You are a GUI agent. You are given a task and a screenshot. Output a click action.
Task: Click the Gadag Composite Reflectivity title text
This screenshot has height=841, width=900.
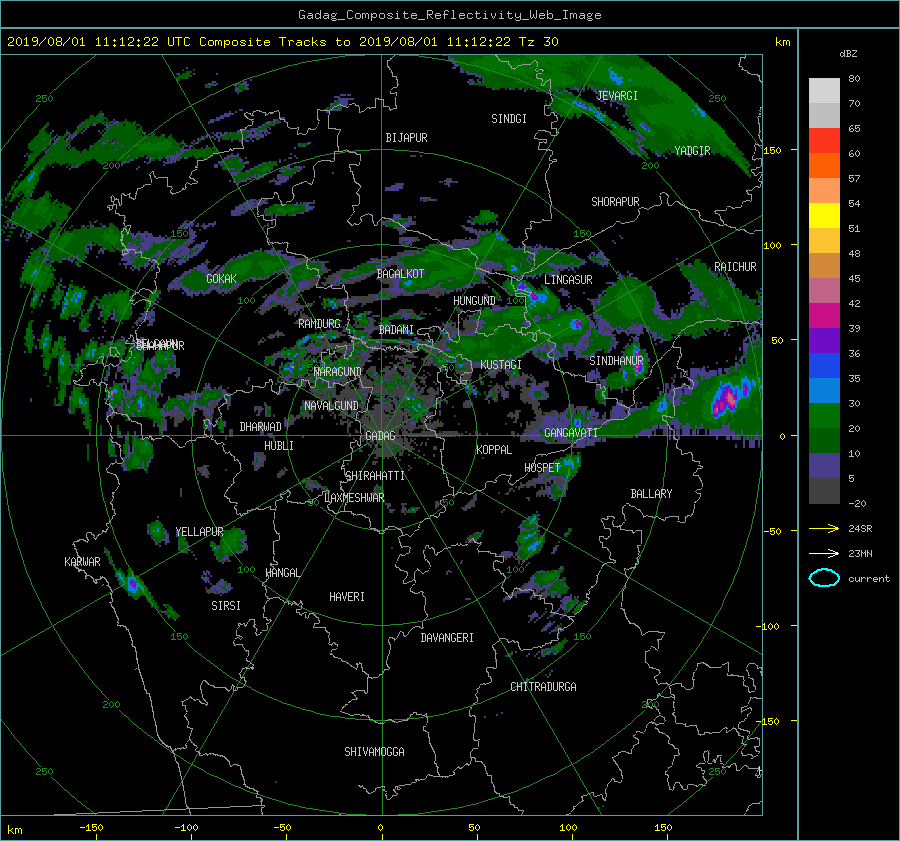pyautogui.click(x=449, y=15)
